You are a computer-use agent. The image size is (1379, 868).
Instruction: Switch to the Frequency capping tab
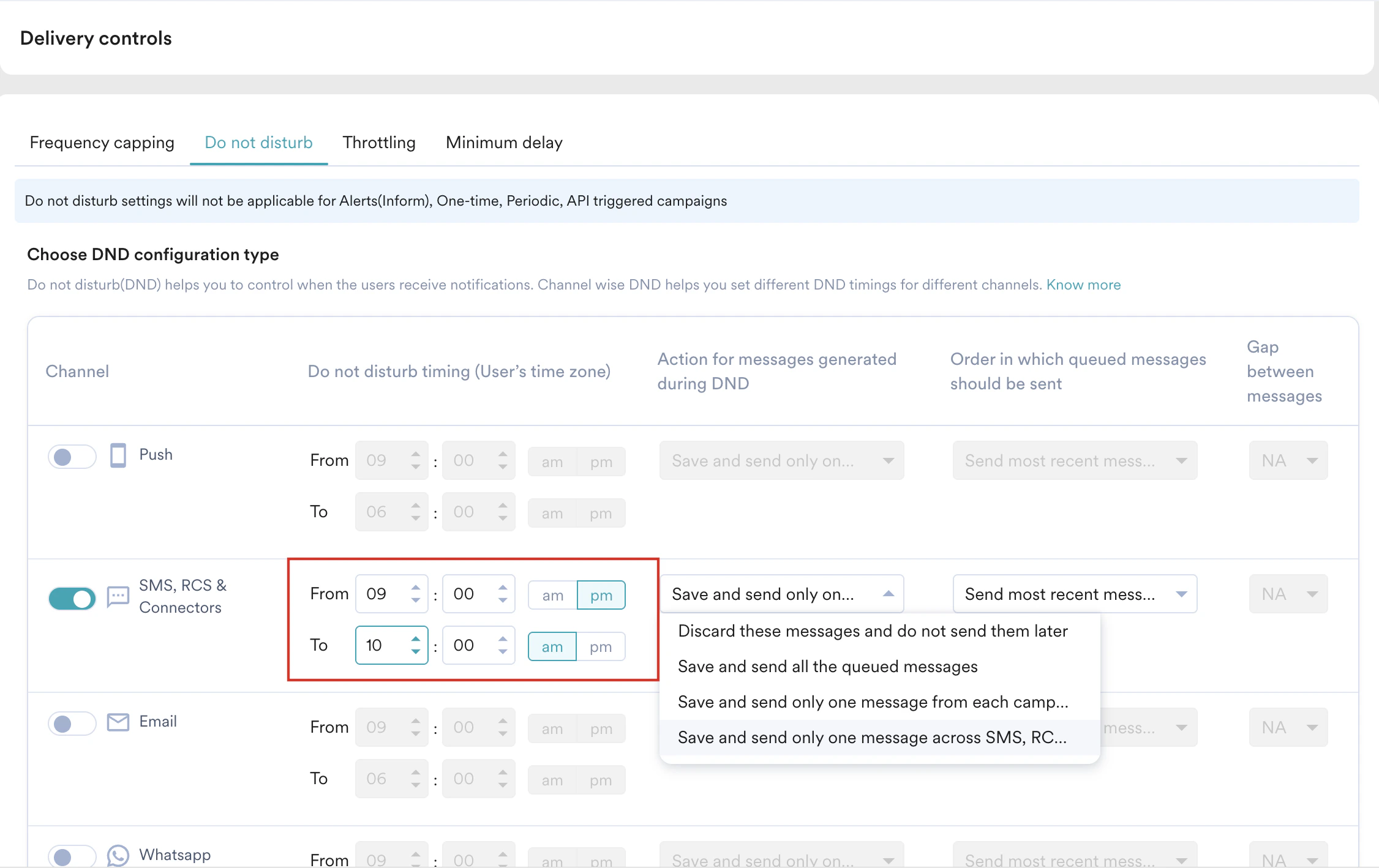[x=102, y=143]
